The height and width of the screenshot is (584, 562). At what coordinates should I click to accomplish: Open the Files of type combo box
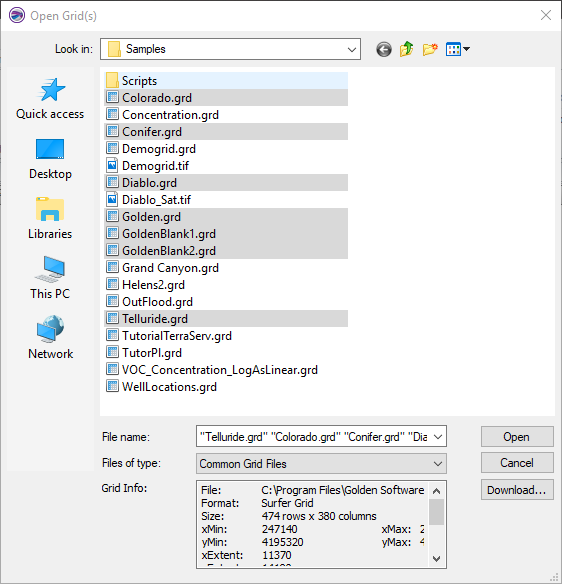[x=321, y=464]
